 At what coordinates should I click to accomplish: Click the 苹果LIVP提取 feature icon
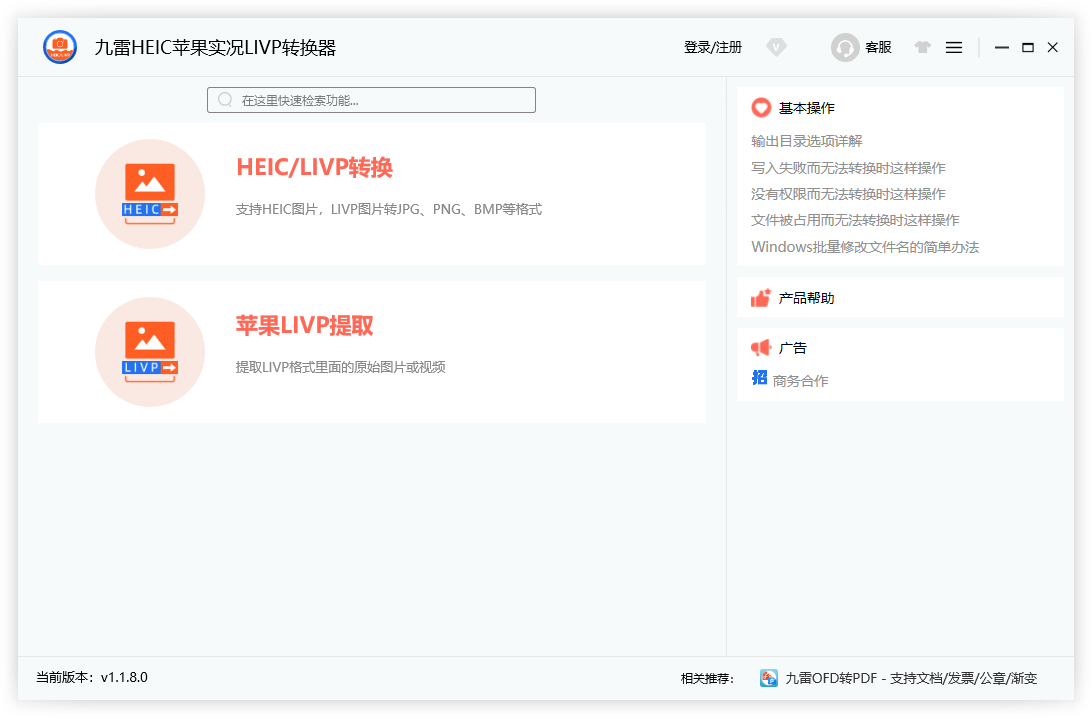coord(149,351)
